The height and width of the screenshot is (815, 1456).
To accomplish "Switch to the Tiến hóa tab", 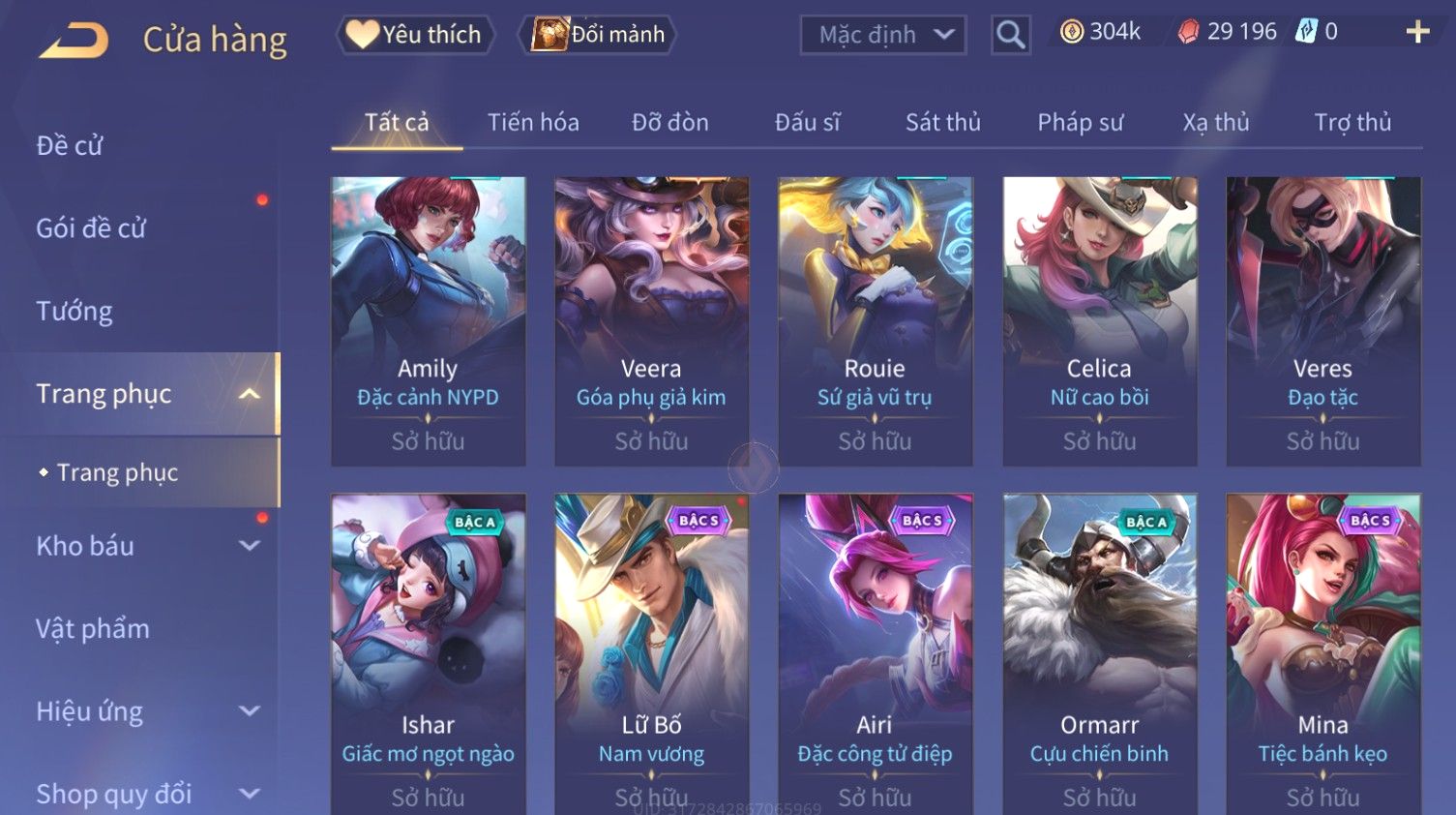I will [533, 123].
